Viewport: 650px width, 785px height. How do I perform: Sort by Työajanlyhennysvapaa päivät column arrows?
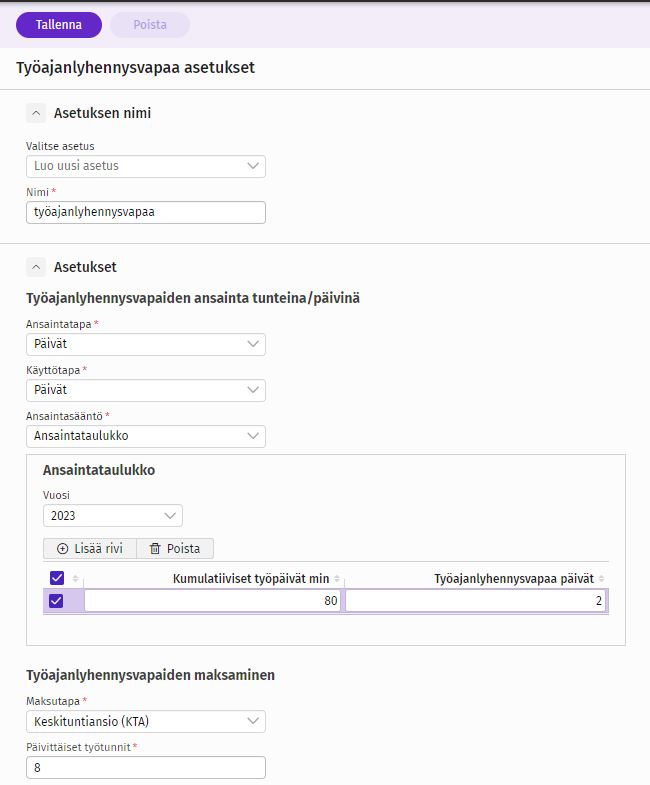pos(601,579)
